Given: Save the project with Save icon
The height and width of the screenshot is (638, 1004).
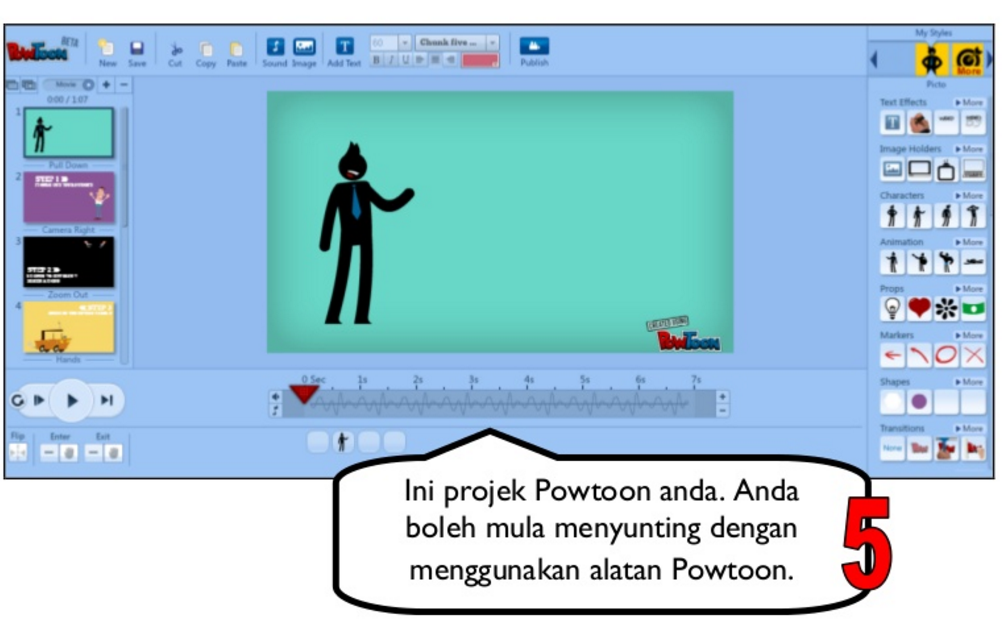Looking at the screenshot, I should (137, 48).
